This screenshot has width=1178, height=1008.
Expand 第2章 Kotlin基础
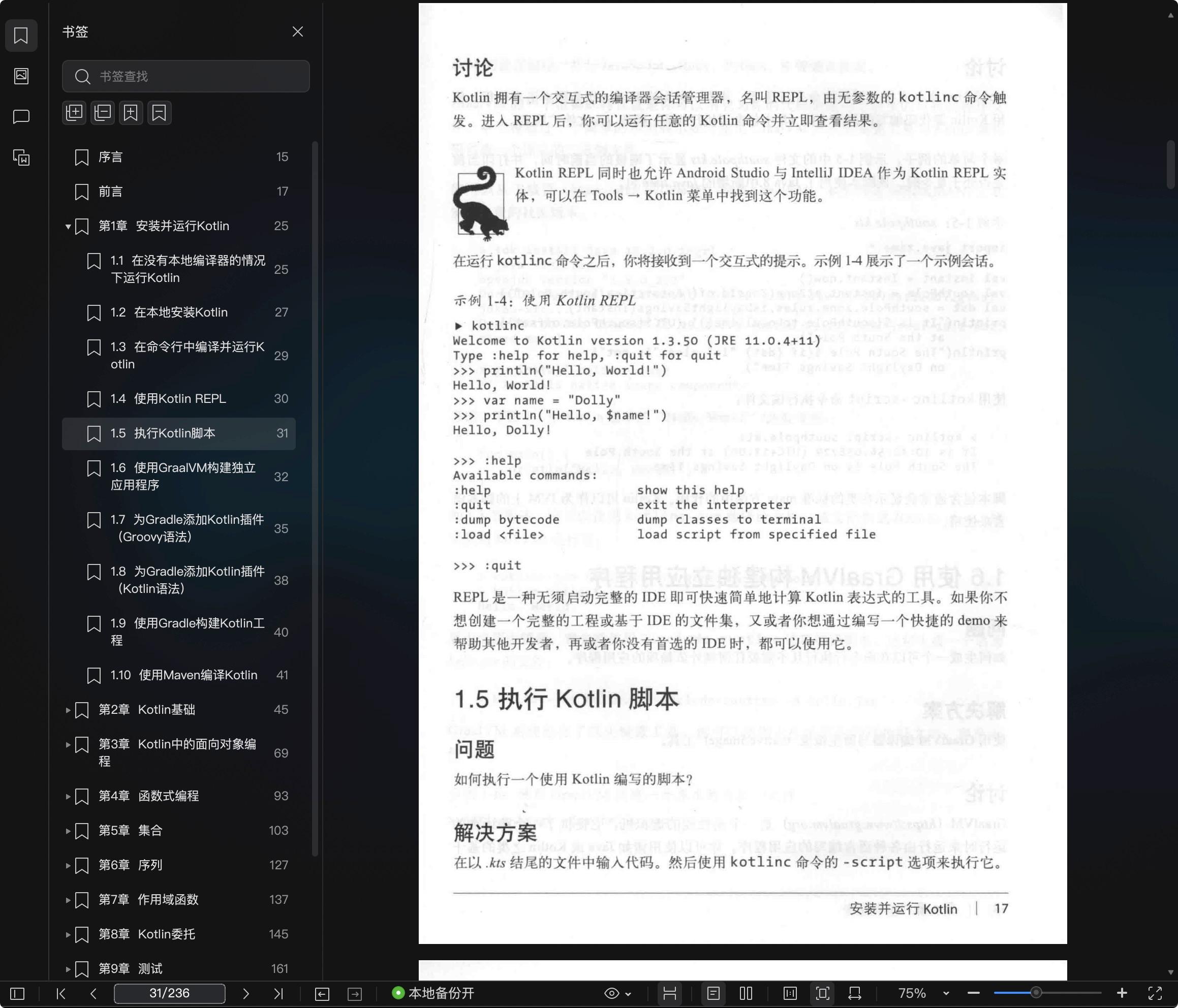point(68,710)
